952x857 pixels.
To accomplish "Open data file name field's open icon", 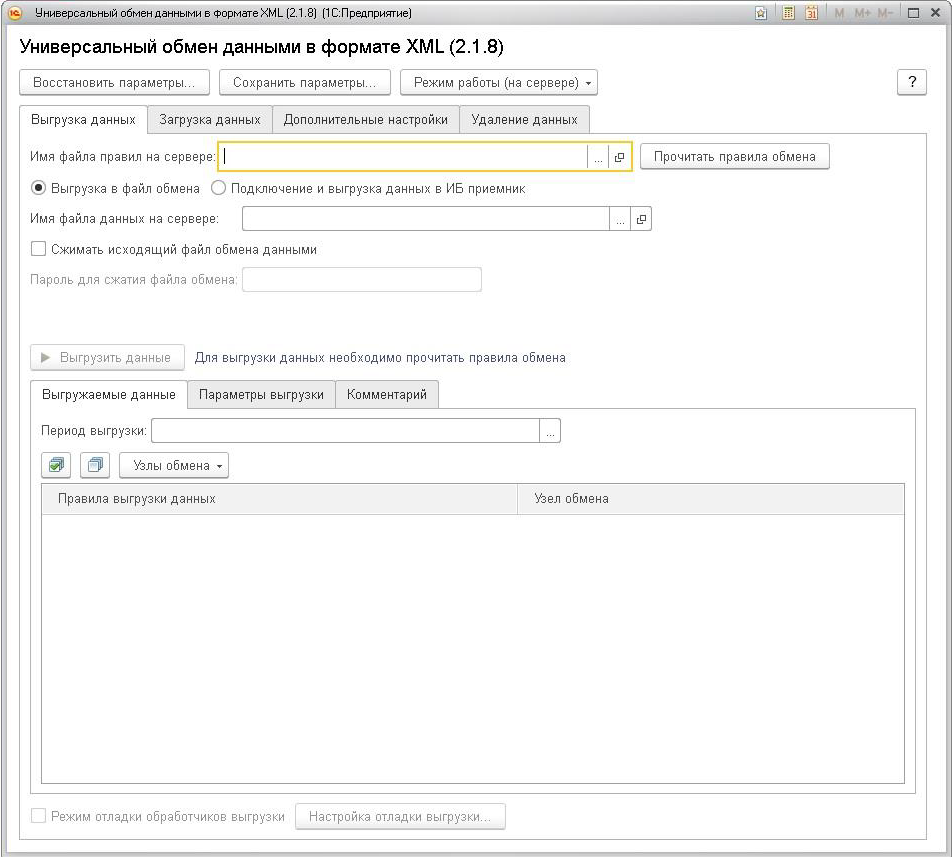I will click(641, 219).
